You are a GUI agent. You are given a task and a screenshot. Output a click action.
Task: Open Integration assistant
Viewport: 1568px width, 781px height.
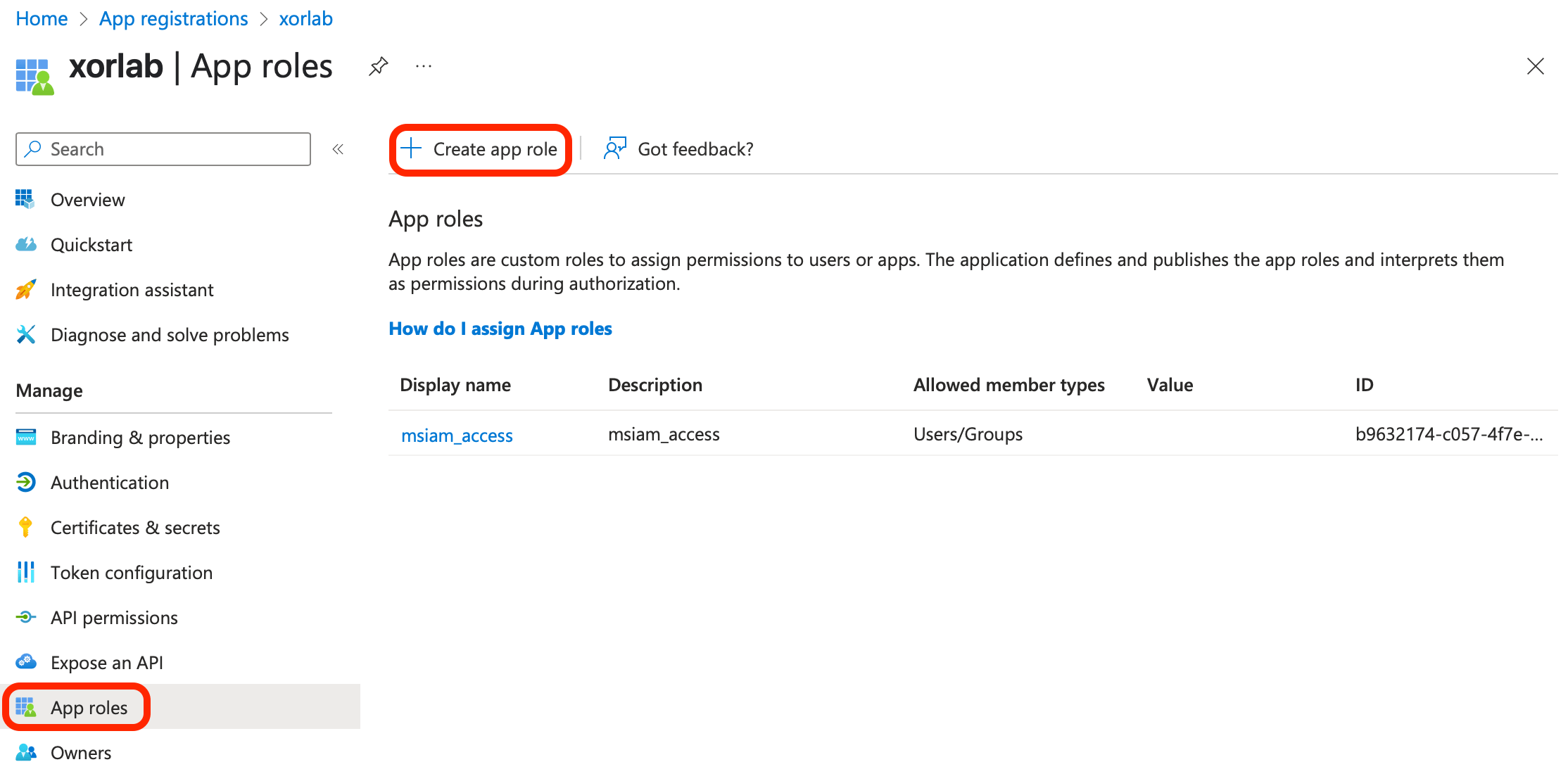tap(132, 290)
